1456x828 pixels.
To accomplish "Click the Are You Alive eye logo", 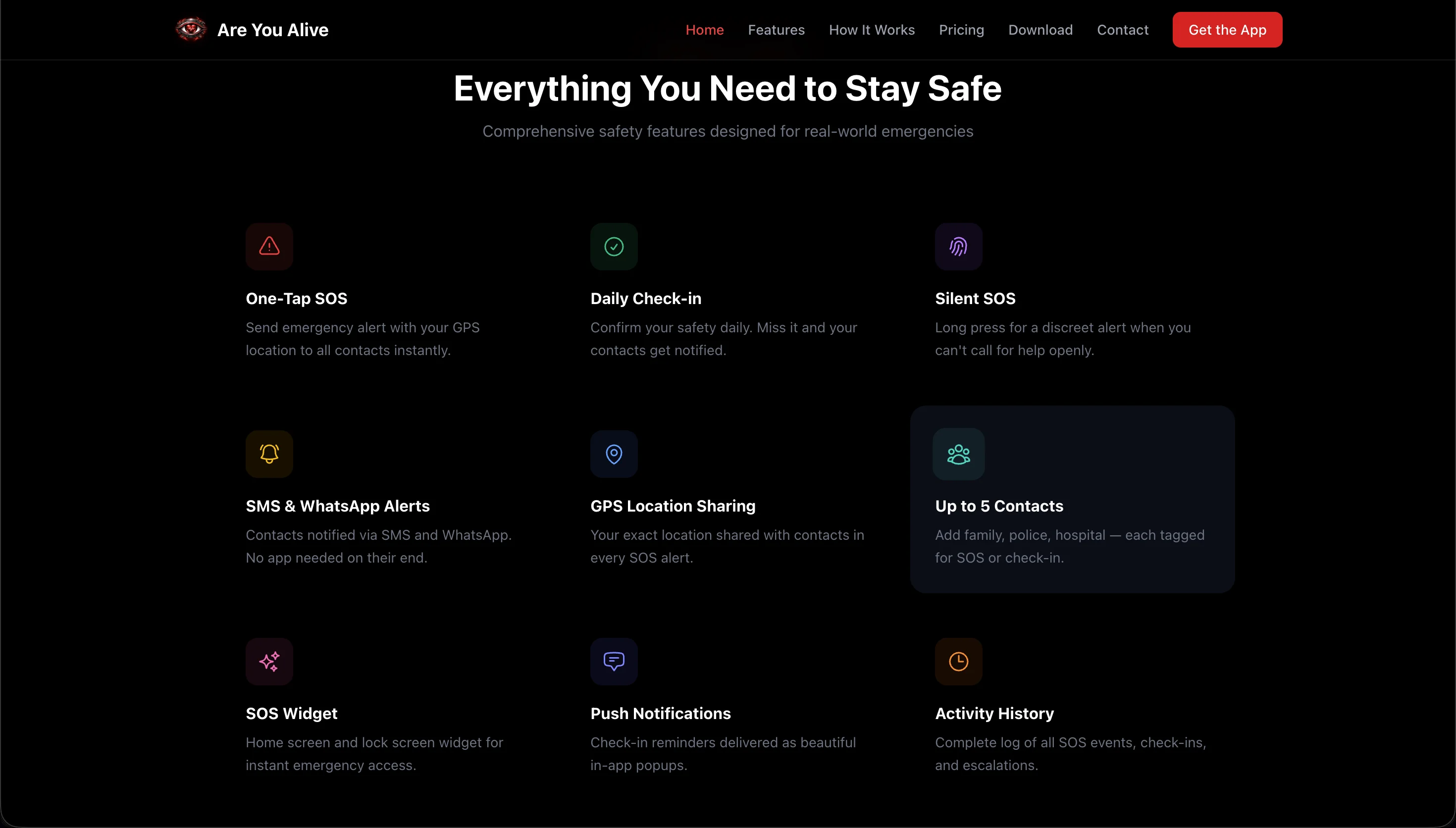I will tap(191, 29).
